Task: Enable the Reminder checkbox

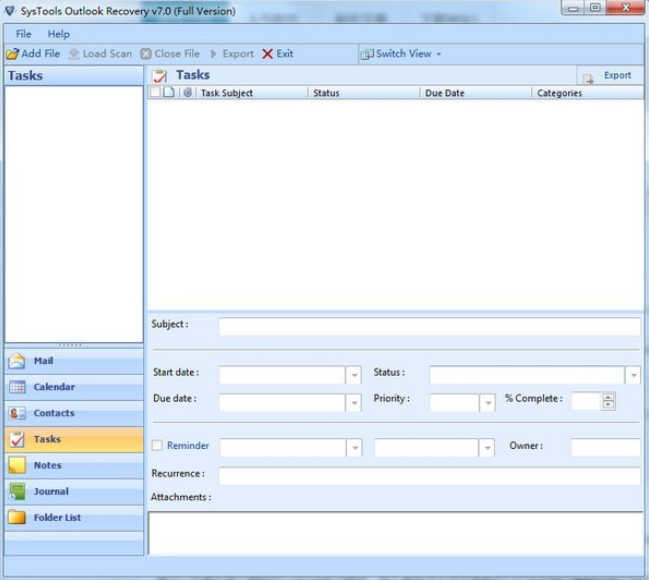Action: (157, 446)
